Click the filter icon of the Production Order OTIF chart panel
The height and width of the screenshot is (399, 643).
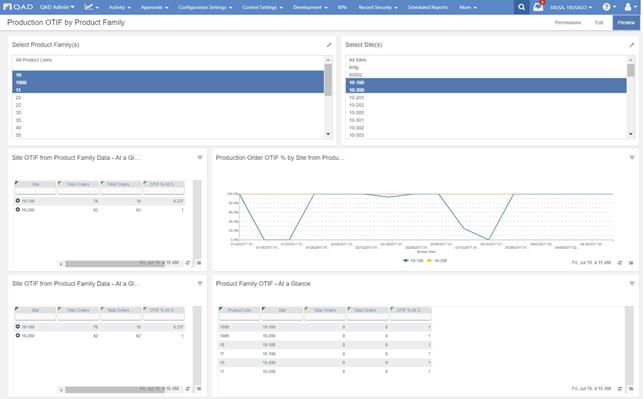pos(632,157)
